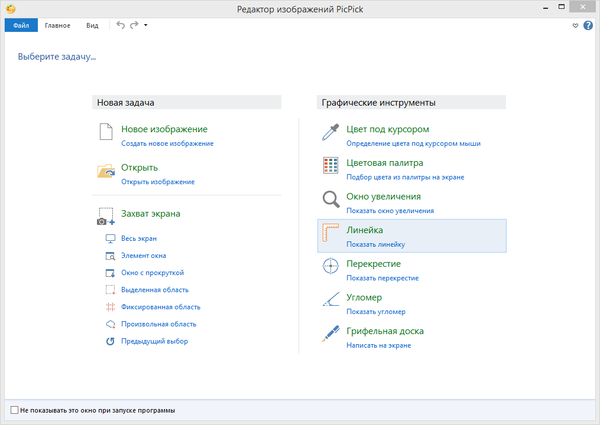Image resolution: width=600 pixels, height=425 pixels.
Task: Click the color picker eyedropper icon
Action: coord(331,133)
